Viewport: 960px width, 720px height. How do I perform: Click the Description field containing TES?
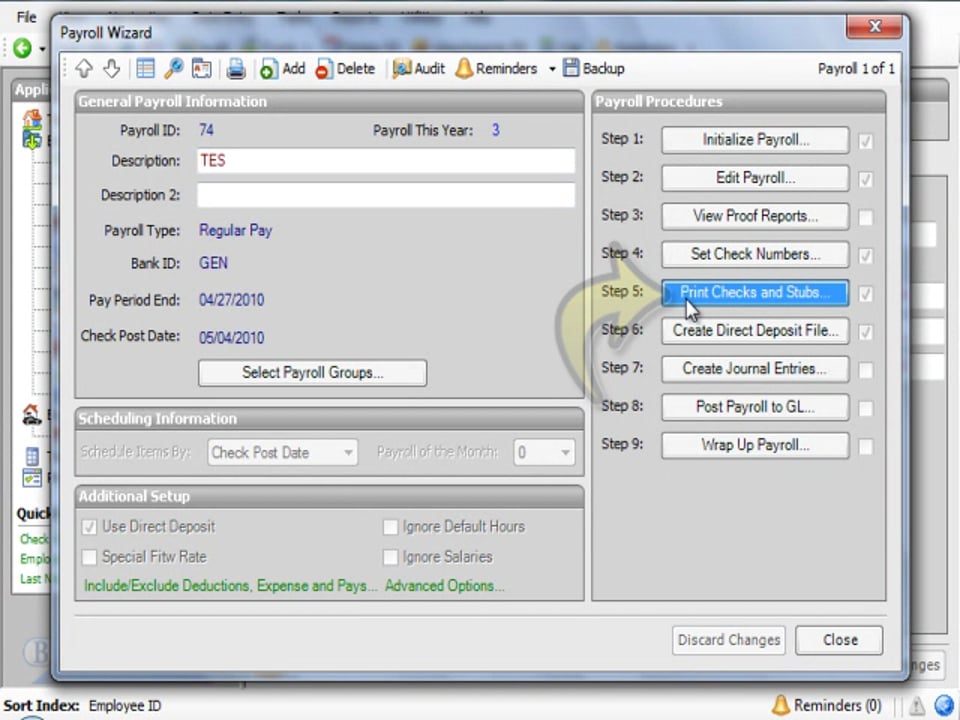[x=386, y=161]
